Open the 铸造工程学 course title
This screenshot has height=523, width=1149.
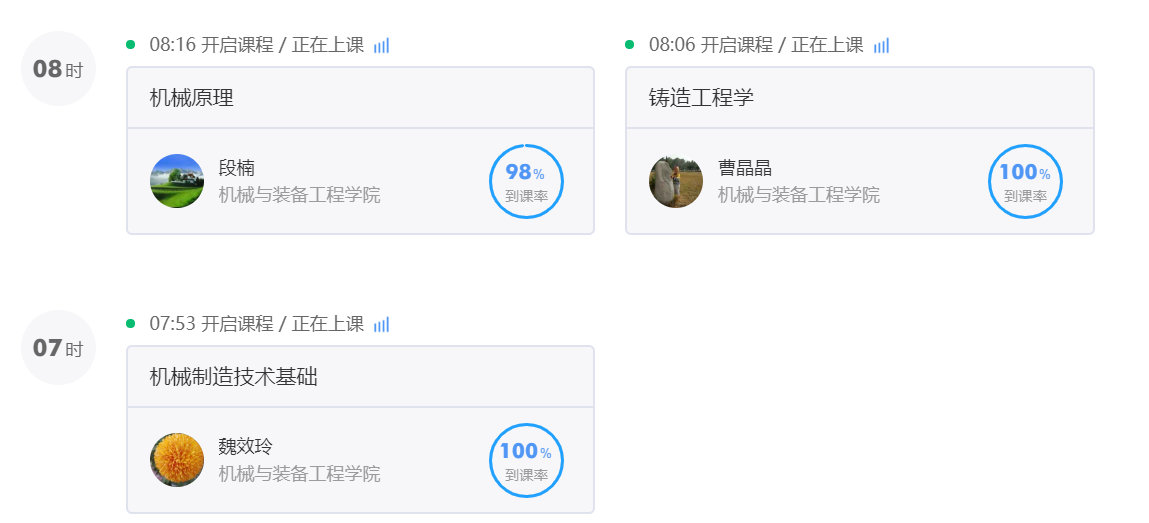pos(701,97)
